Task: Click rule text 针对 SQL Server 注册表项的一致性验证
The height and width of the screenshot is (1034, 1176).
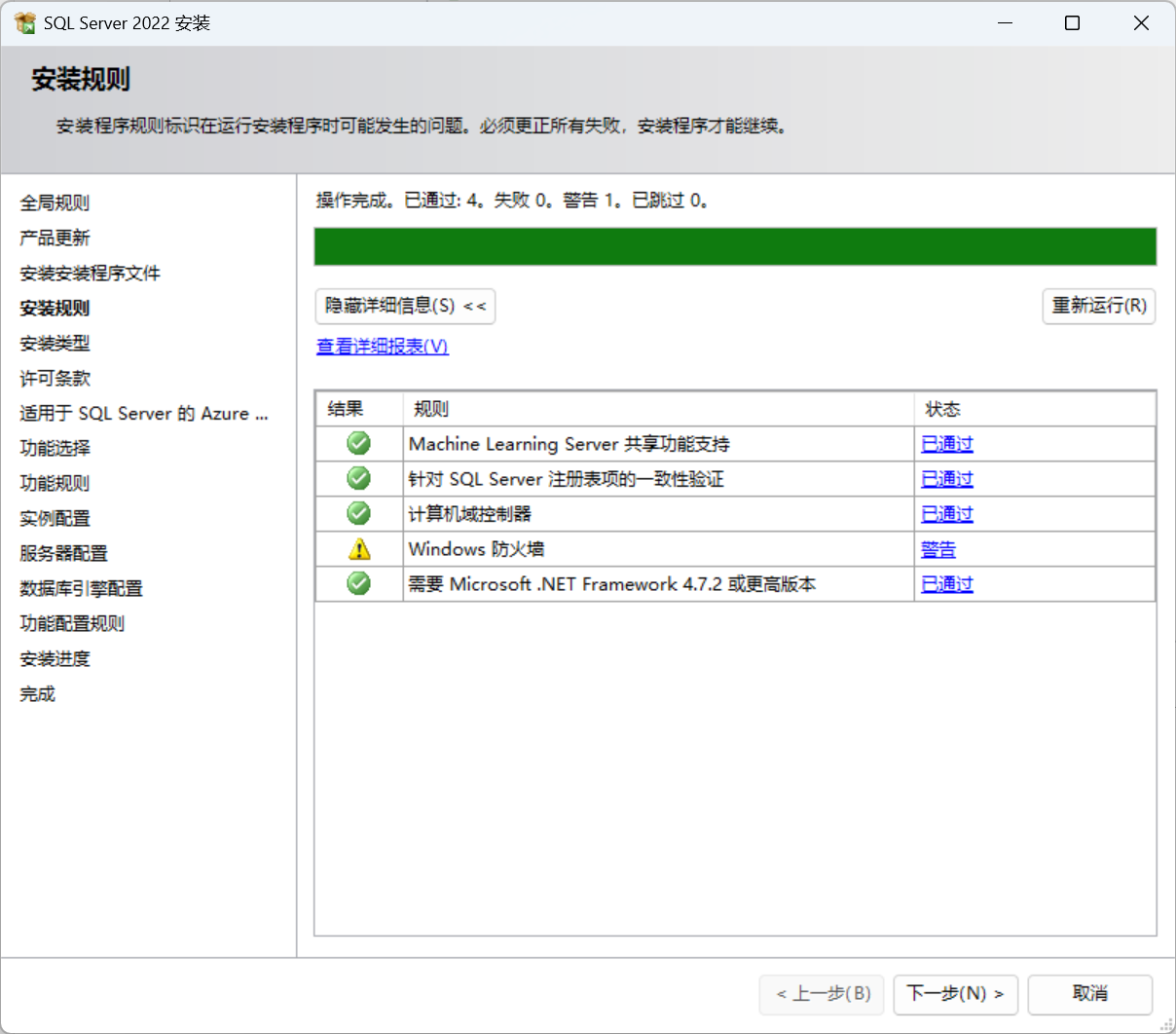Action: pos(567,479)
